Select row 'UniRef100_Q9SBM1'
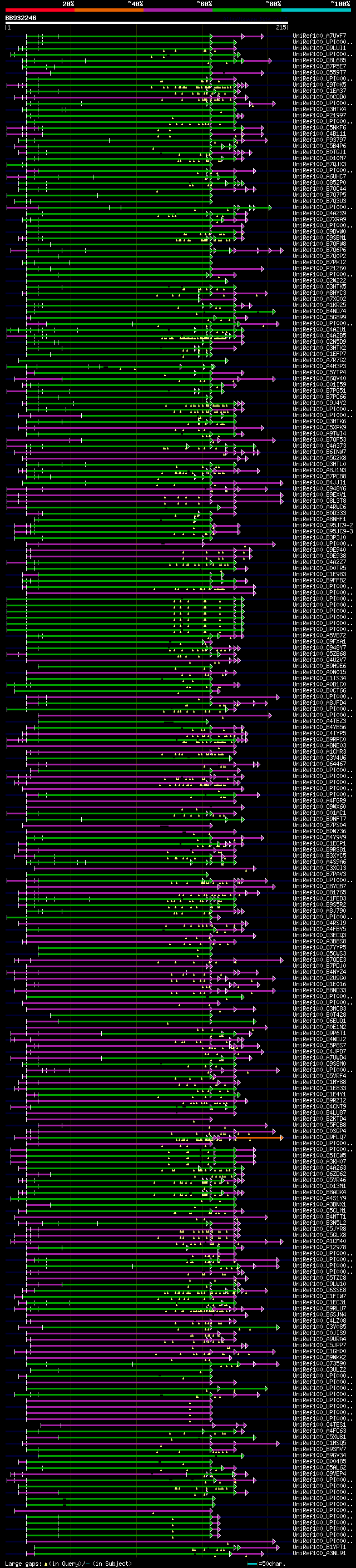This screenshot has height=1568, width=356. pos(319,238)
